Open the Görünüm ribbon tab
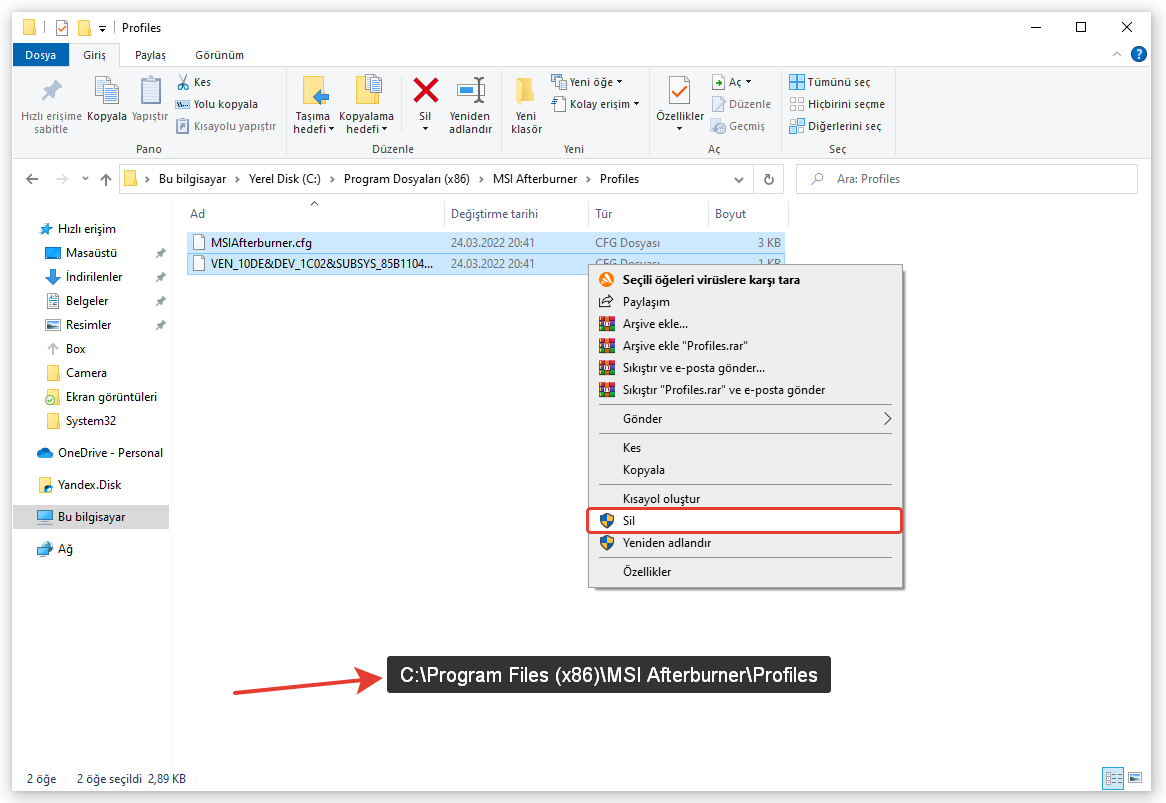The image size is (1166, 803). tap(219, 55)
